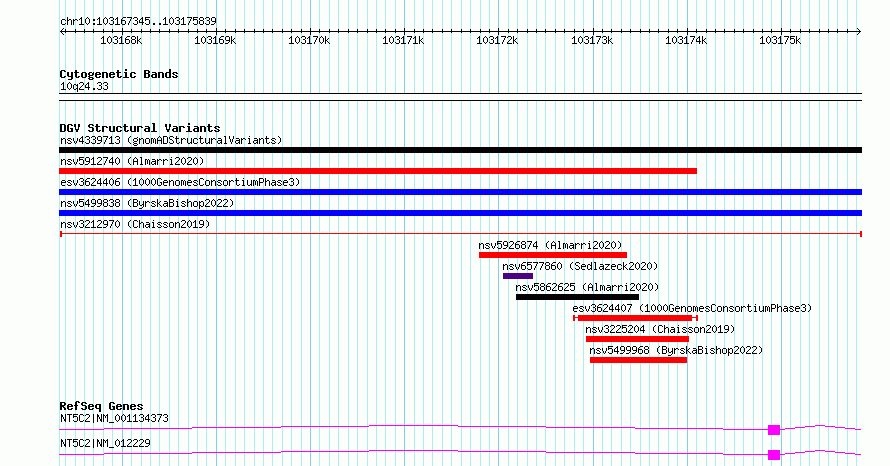Viewport: 890px width, 466px height.
Task: Click the red bar of nsv5926874
Action: point(553,255)
